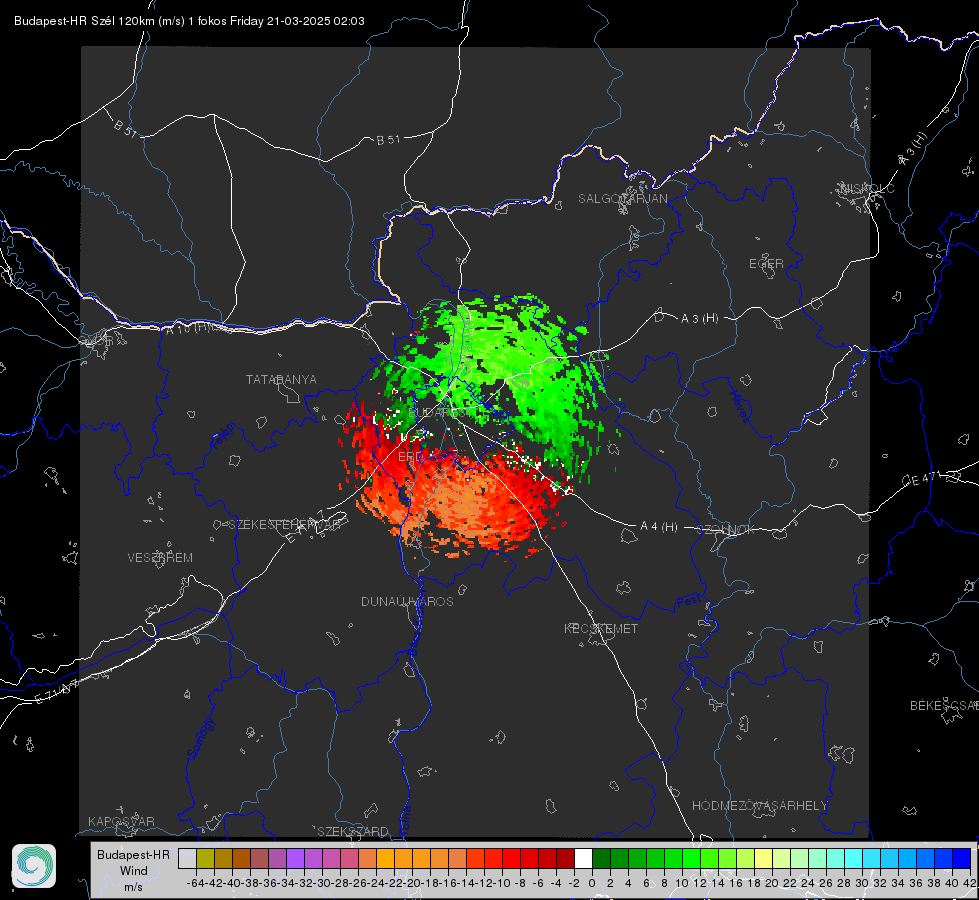Click the BÉKÉSCSABA city label
979x900 pixels.
click(944, 705)
